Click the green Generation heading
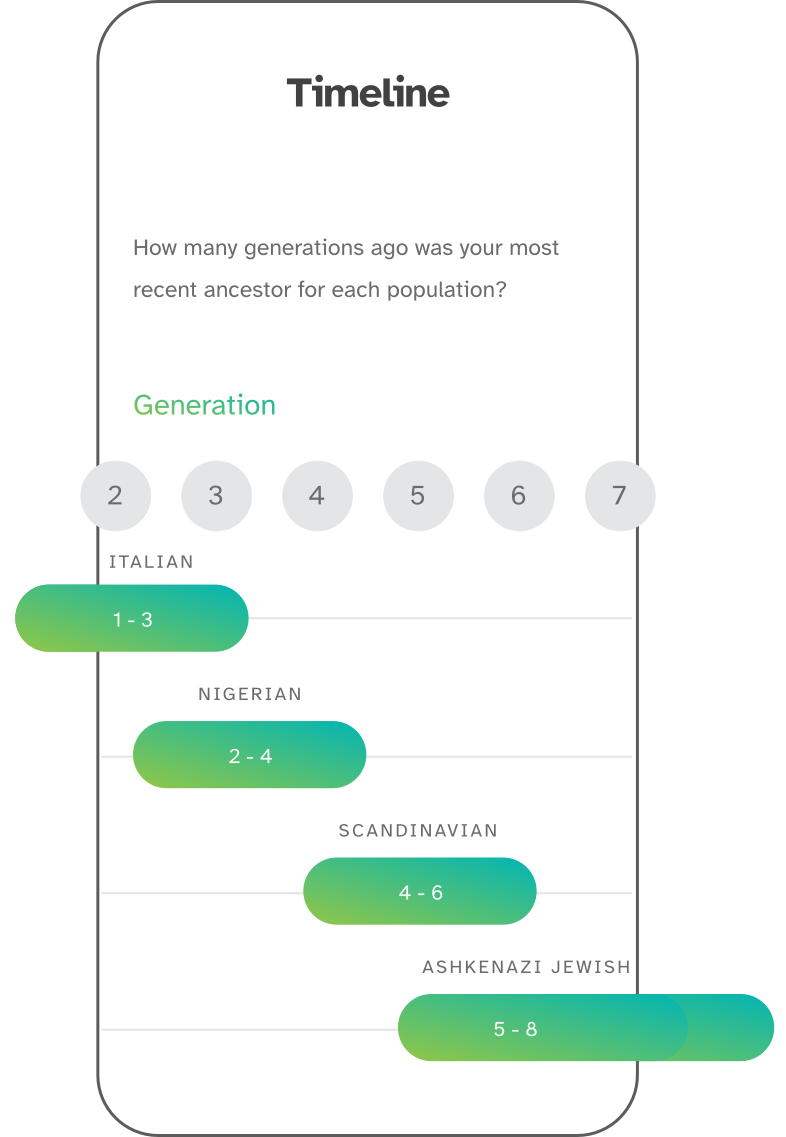The width and height of the screenshot is (786, 1137). [x=204, y=405]
